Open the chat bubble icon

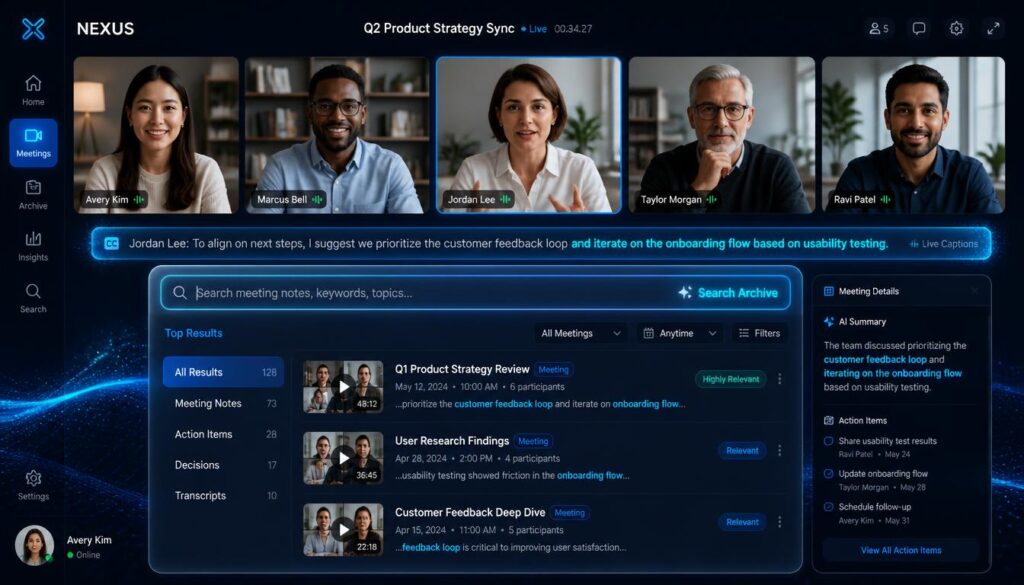(x=919, y=29)
